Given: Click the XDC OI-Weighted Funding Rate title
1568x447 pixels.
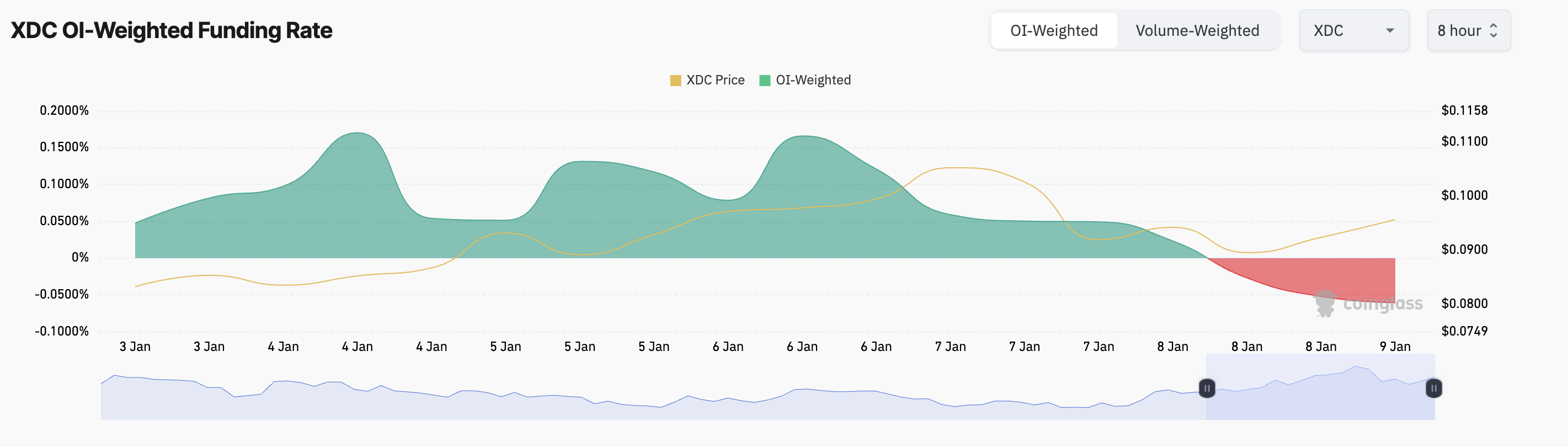Looking at the screenshot, I should (x=172, y=30).
